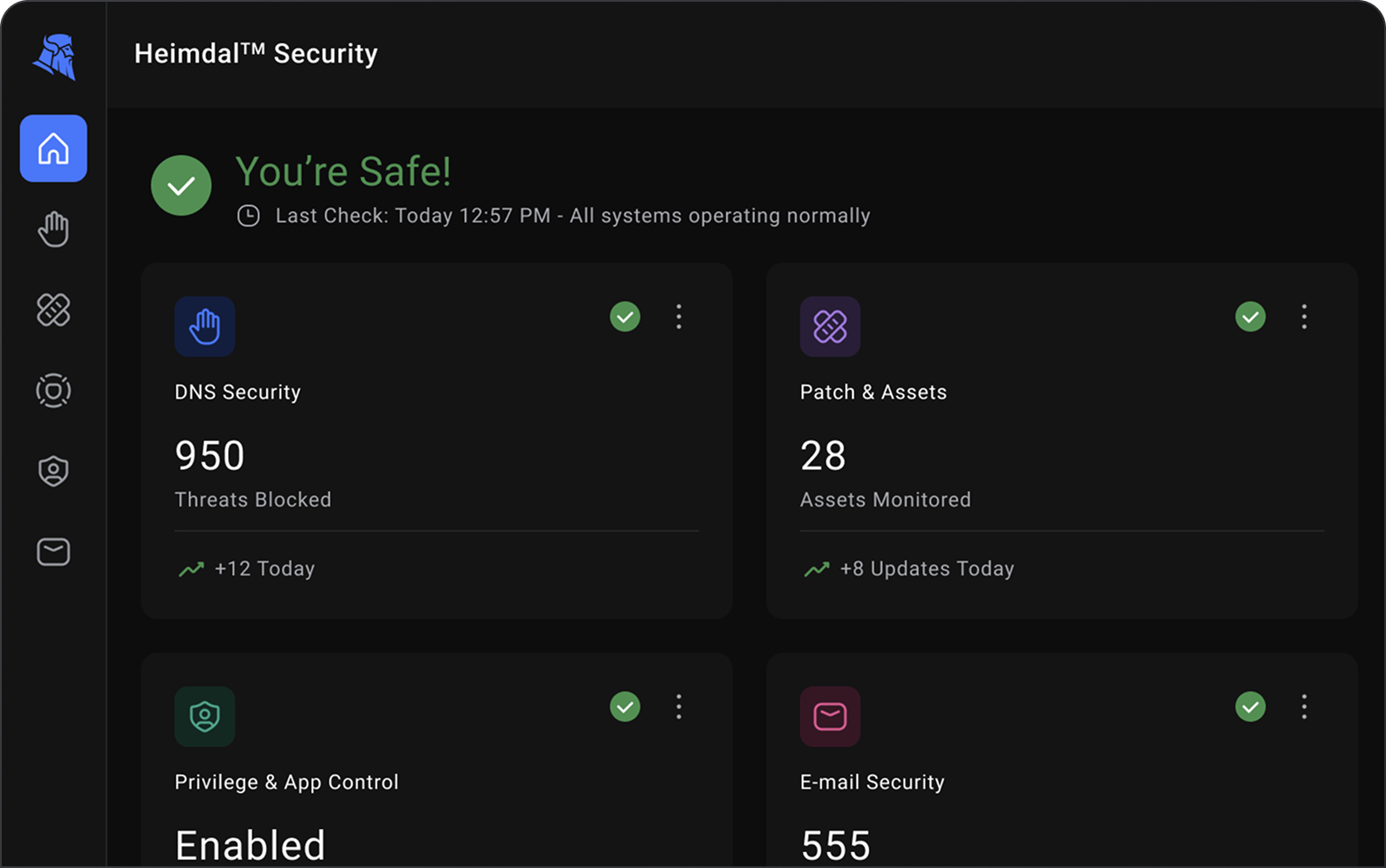1386x868 pixels.
Task: Click DNS Security green status checkmark
Action: coord(625,316)
